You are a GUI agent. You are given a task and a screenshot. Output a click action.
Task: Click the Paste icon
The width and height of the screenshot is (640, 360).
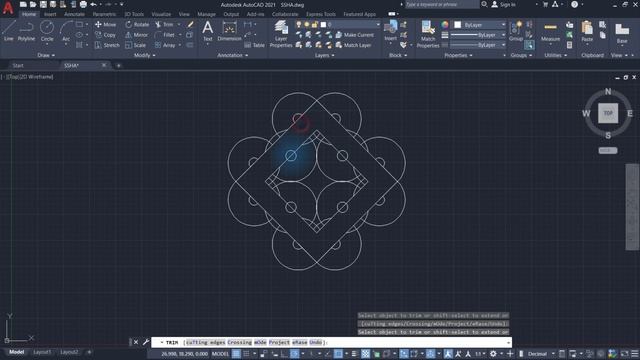pos(587,32)
